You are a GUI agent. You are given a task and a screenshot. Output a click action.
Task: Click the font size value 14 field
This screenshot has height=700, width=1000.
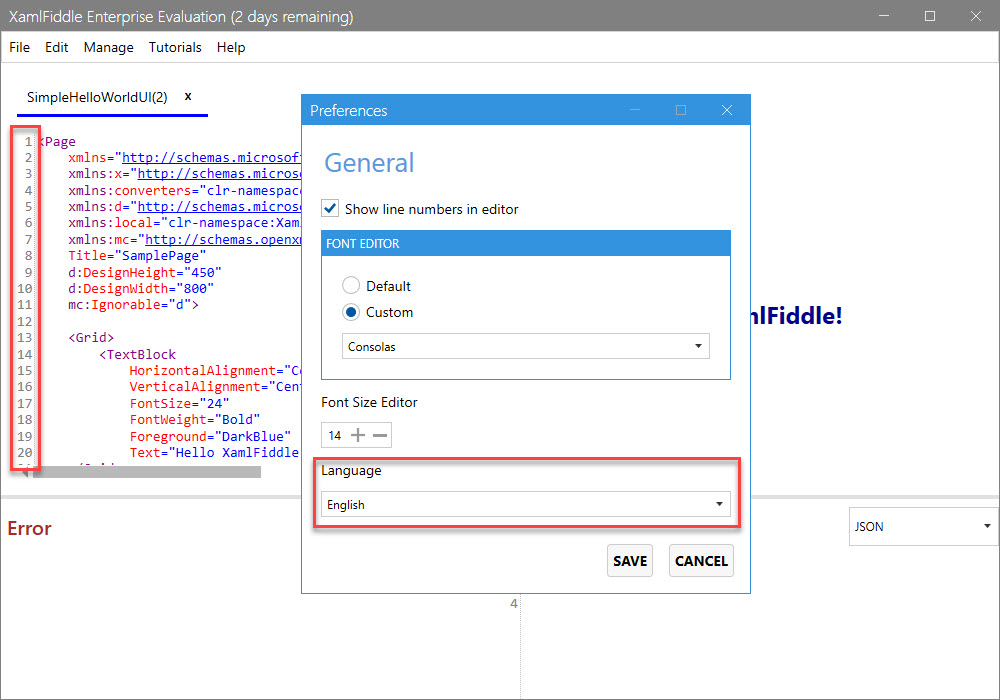[335, 435]
